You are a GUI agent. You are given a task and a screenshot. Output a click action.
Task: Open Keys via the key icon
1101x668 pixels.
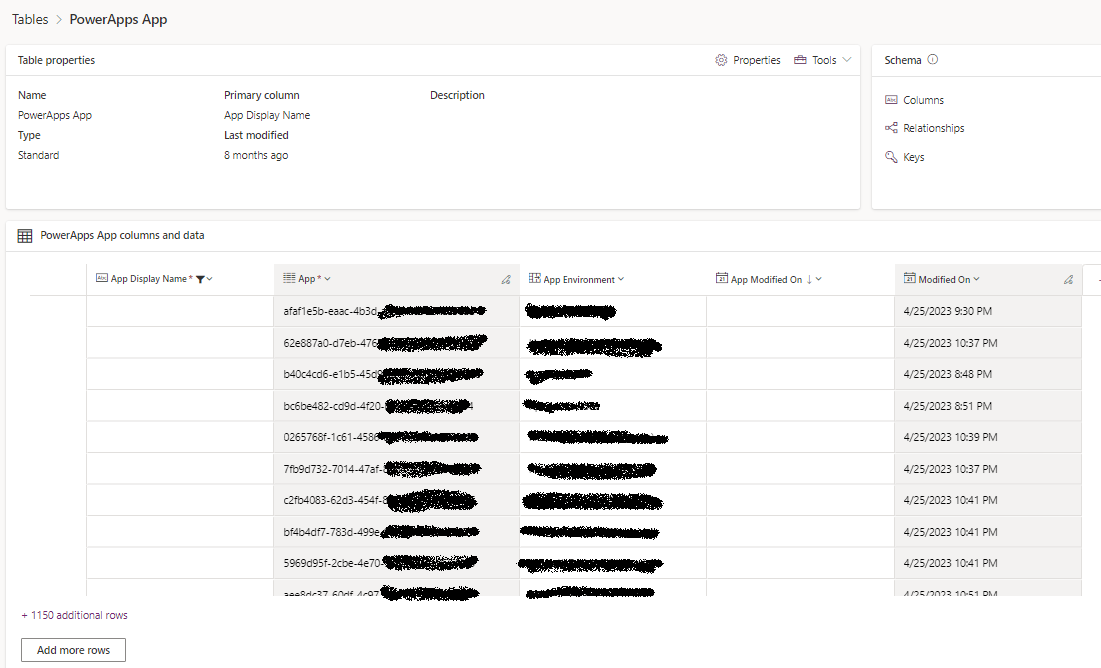pyautogui.click(x=889, y=157)
